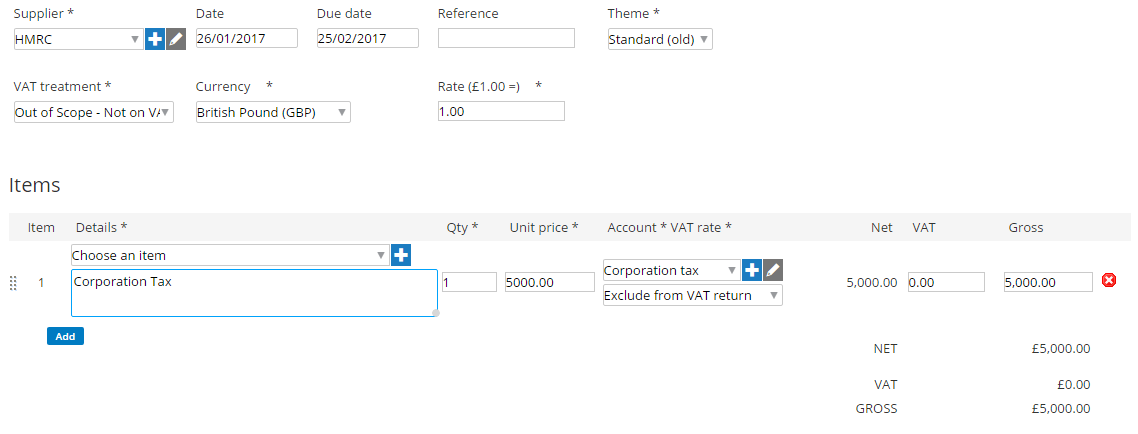
Task: Click the edit account pencil icon
Action: coord(773,270)
